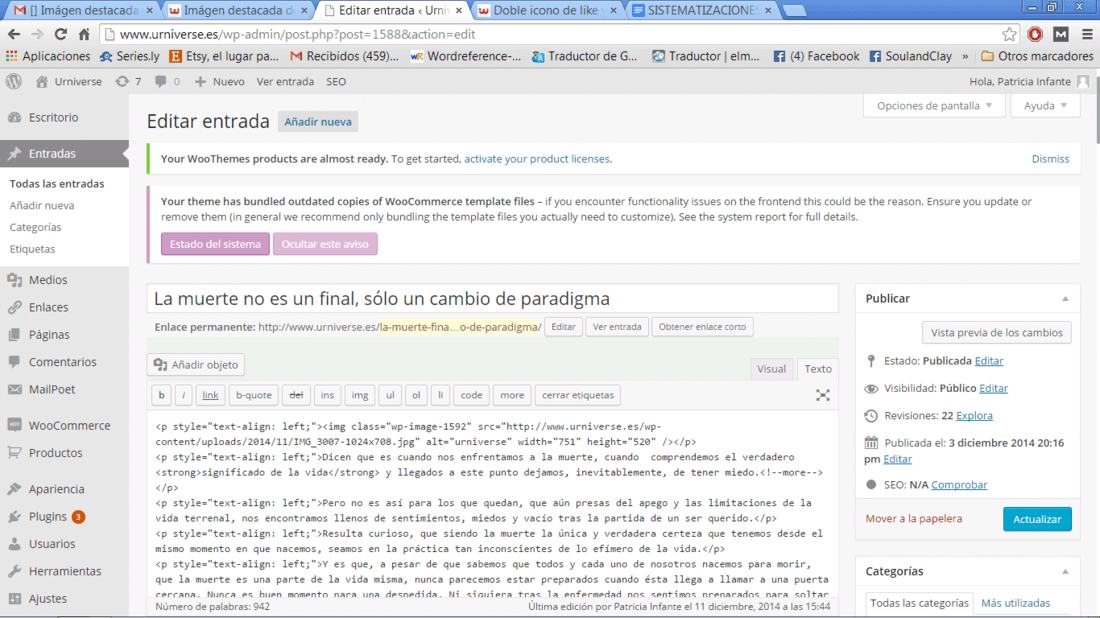1100x618 pixels.
Task: Click cerrar etiquetas toolbar button
Action: click(577, 395)
